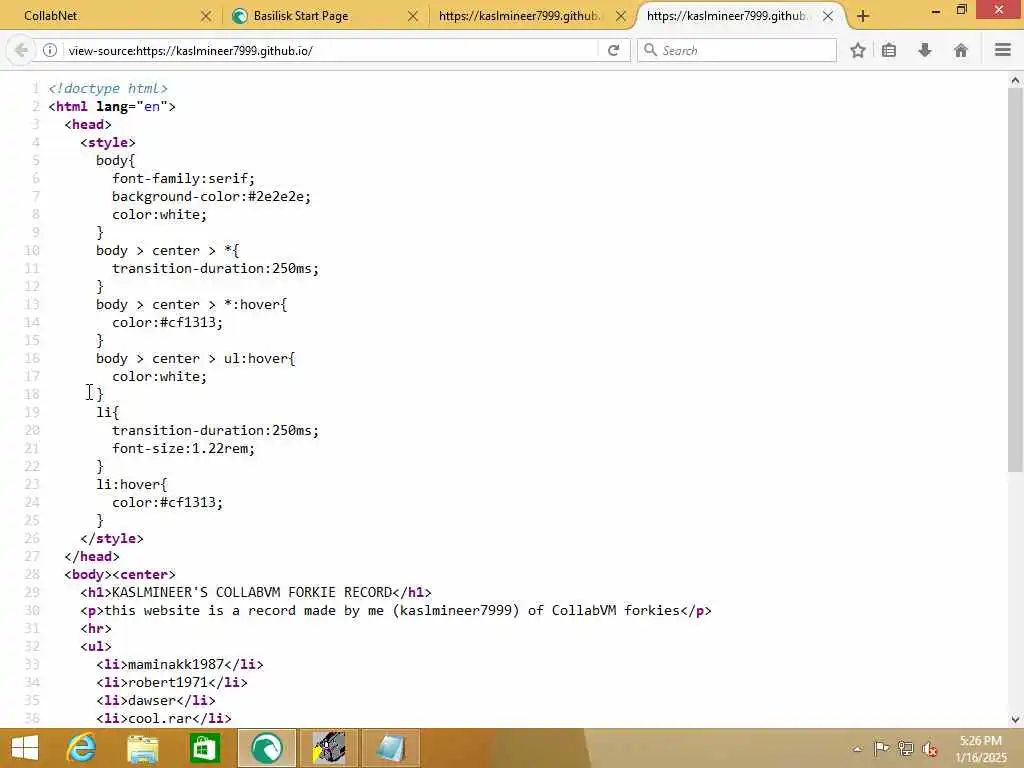Open site information icon in address bar
This screenshot has height=768, width=1024.
(x=50, y=50)
